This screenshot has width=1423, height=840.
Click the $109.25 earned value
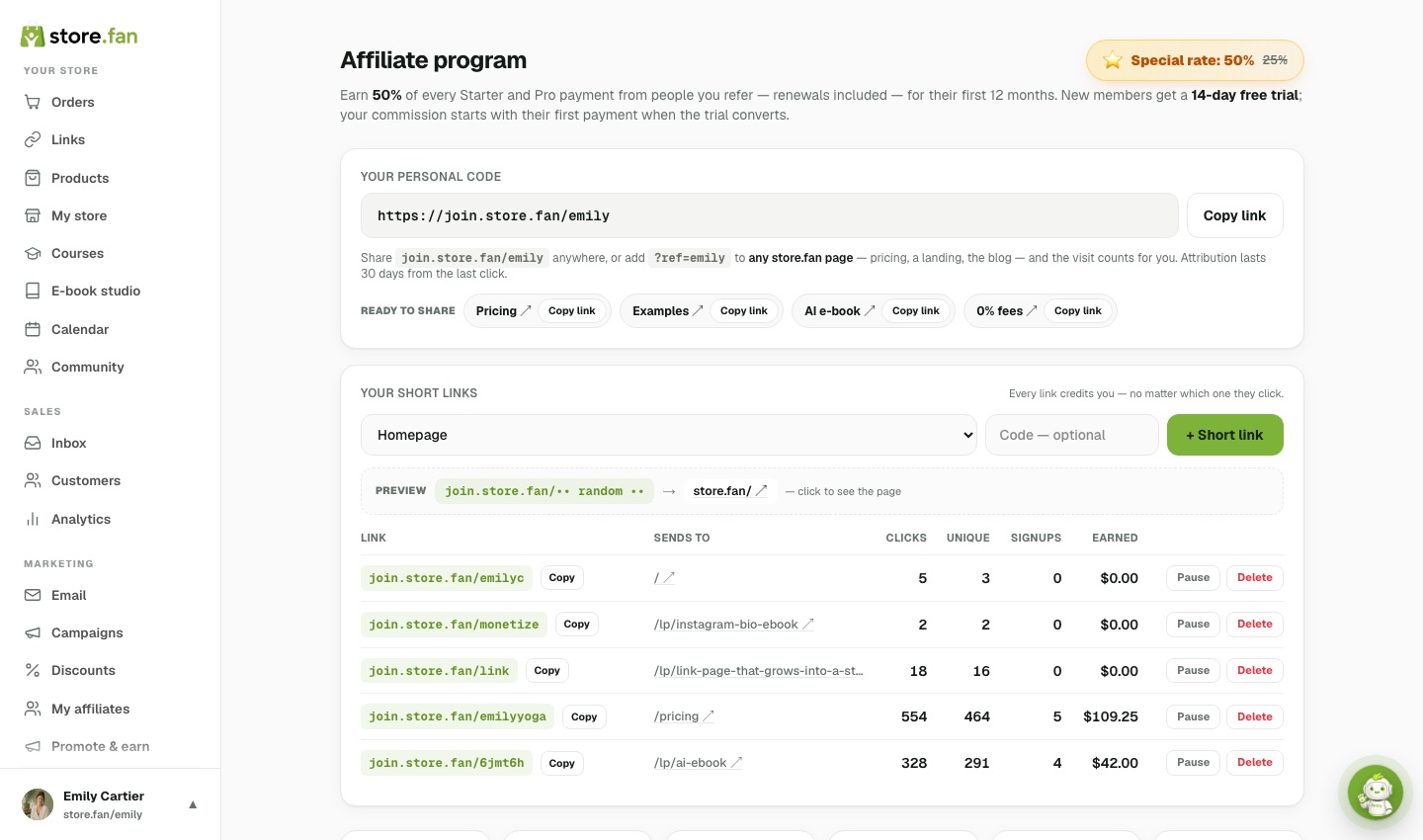pos(1111,716)
